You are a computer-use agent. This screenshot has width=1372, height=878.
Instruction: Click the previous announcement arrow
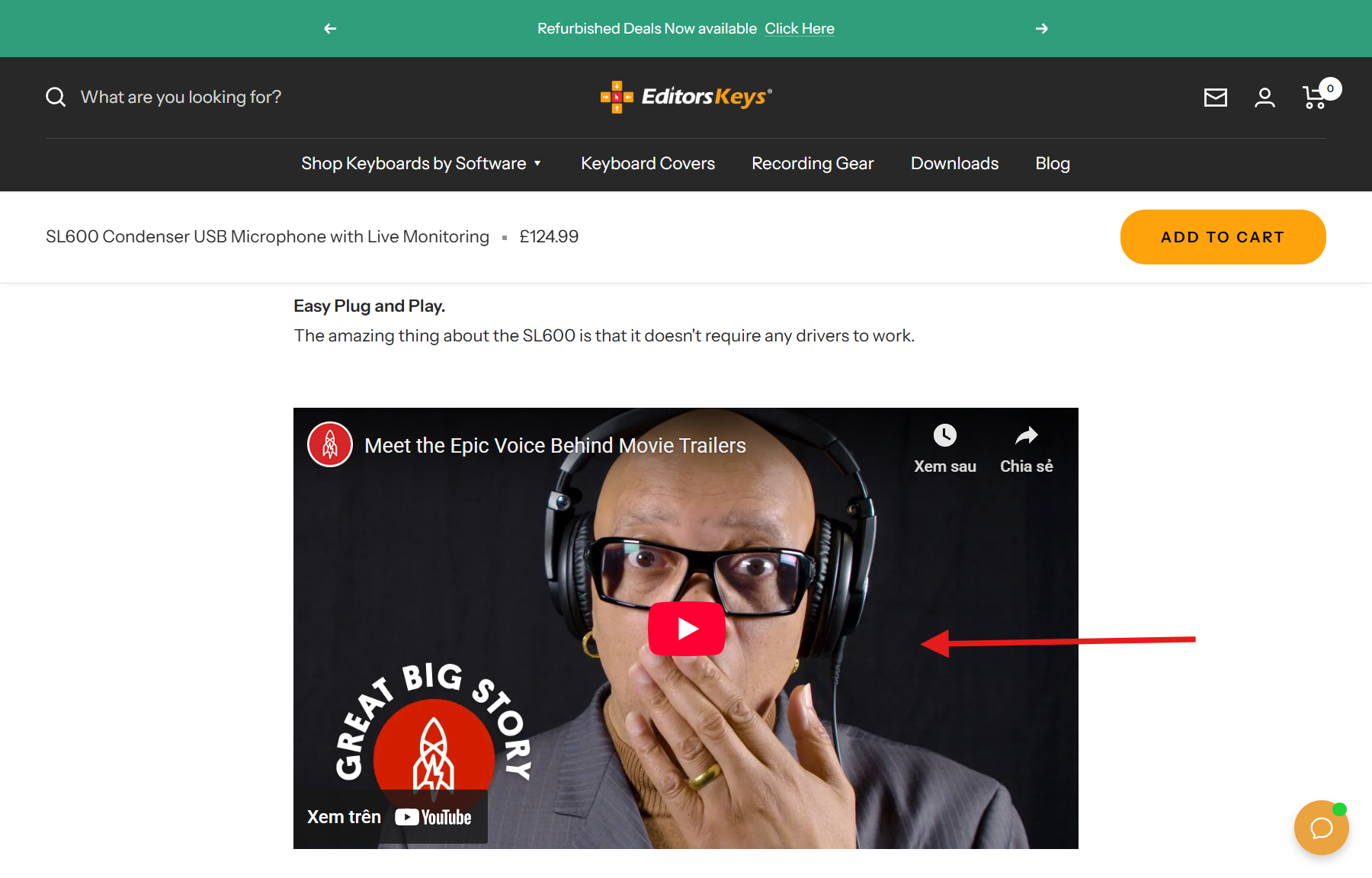click(330, 29)
